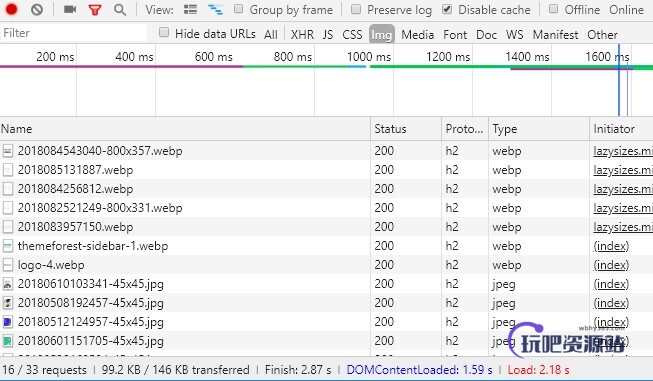Open lazysizes initiator link for 2018082521249-800x331.webp
653x381 pixels.
click(x=623, y=208)
